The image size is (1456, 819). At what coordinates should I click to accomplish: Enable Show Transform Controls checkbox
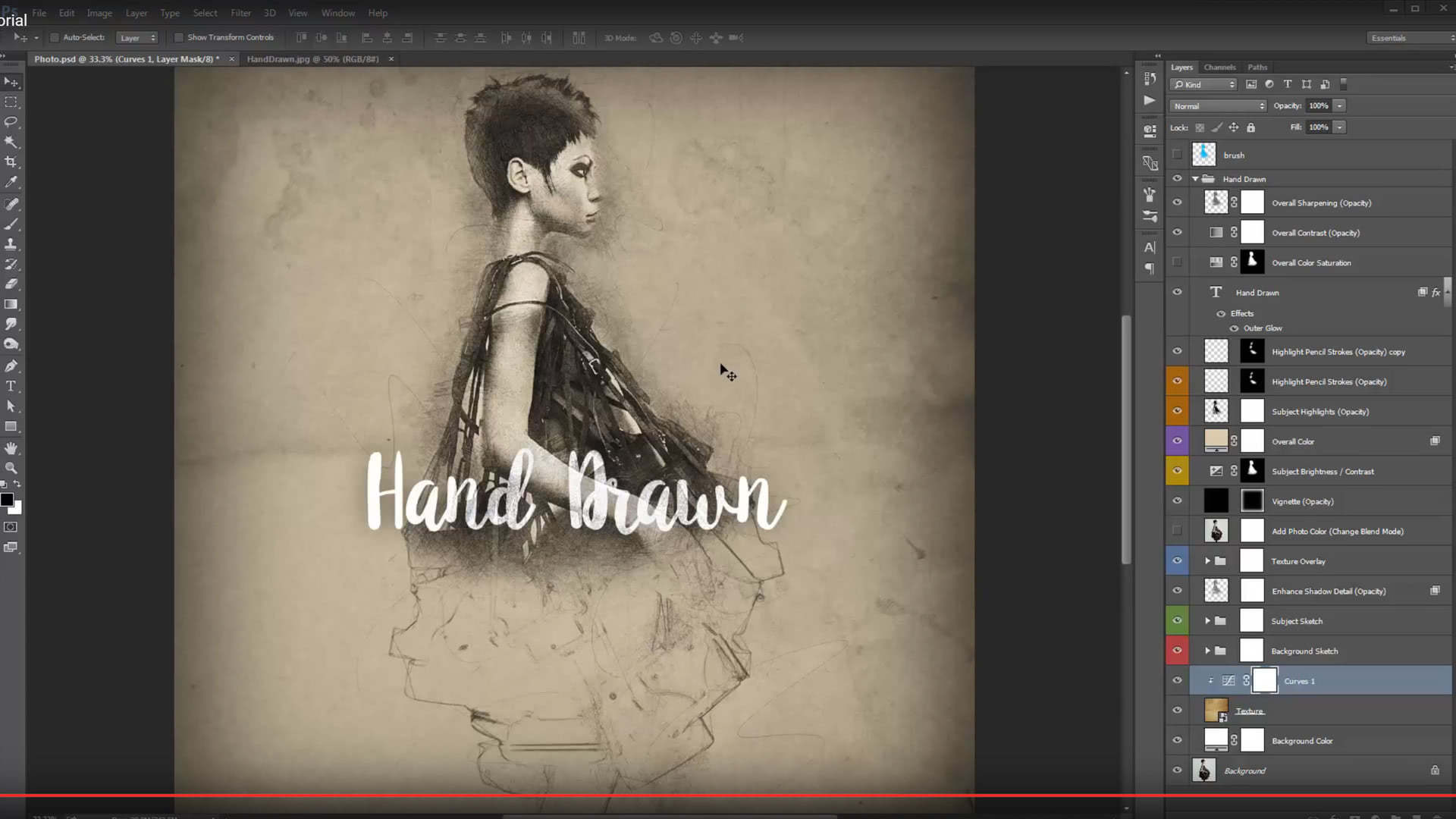point(179,37)
